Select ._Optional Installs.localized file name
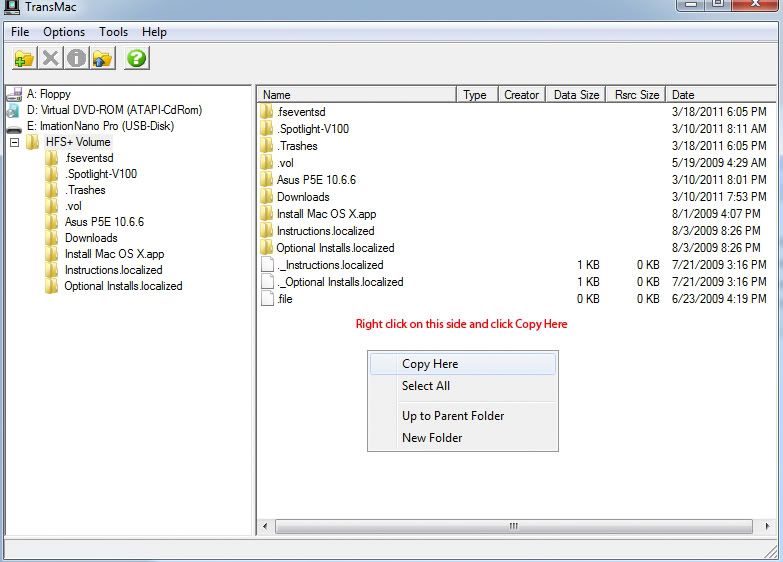This screenshot has width=783, height=562. tap(340, 282)
